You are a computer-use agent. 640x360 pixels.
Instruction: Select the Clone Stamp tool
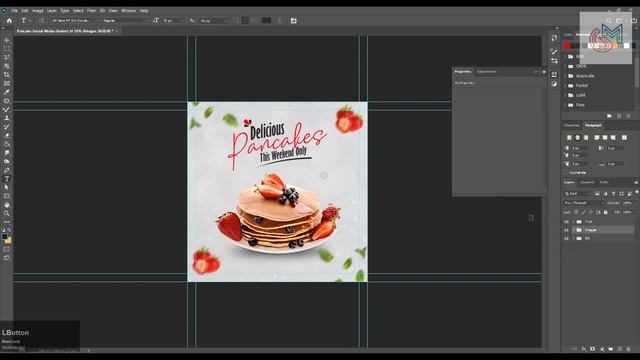[7, 118]
